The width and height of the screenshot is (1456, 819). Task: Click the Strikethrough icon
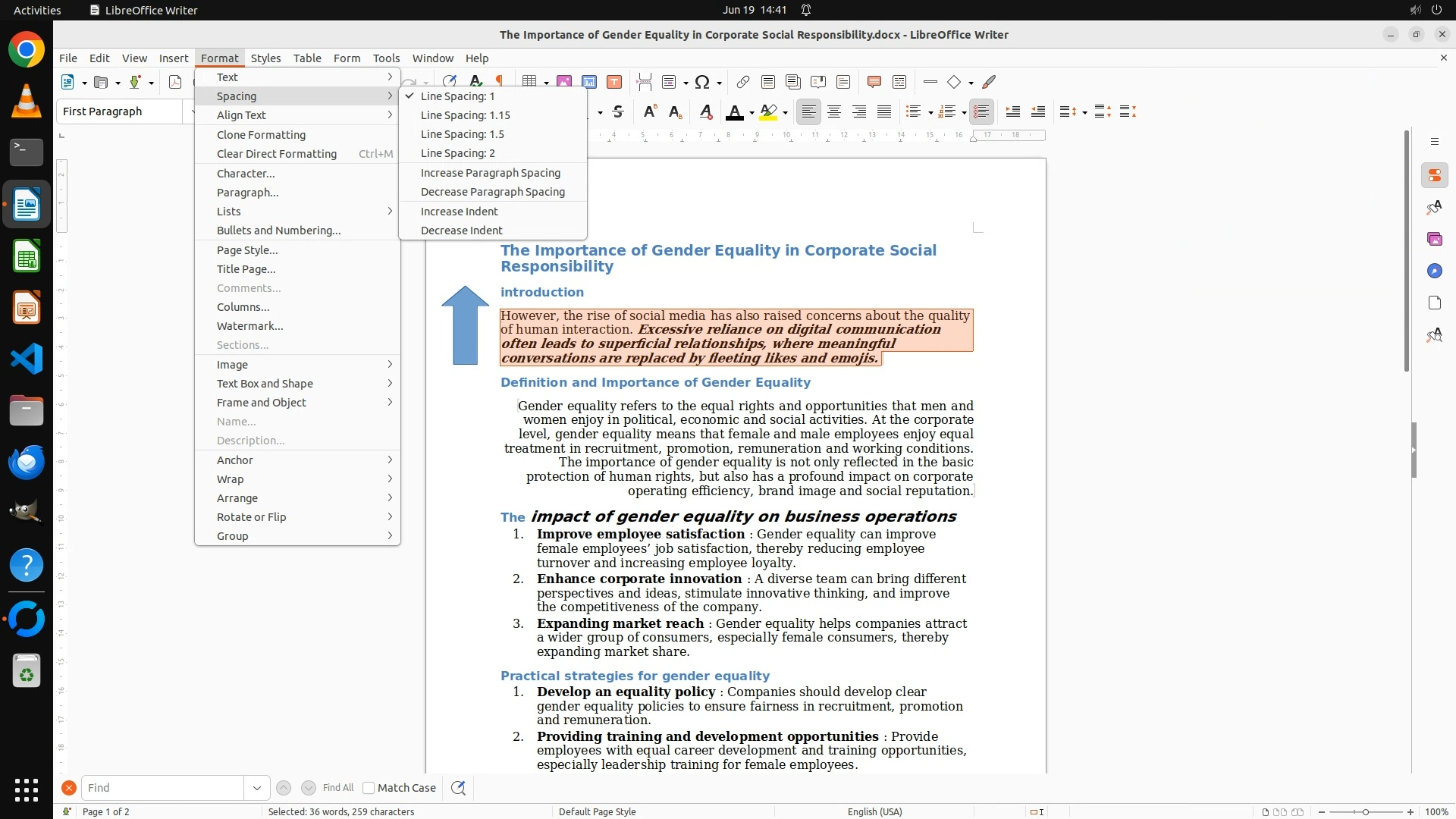pyautogui.click(x=618, y=112)
